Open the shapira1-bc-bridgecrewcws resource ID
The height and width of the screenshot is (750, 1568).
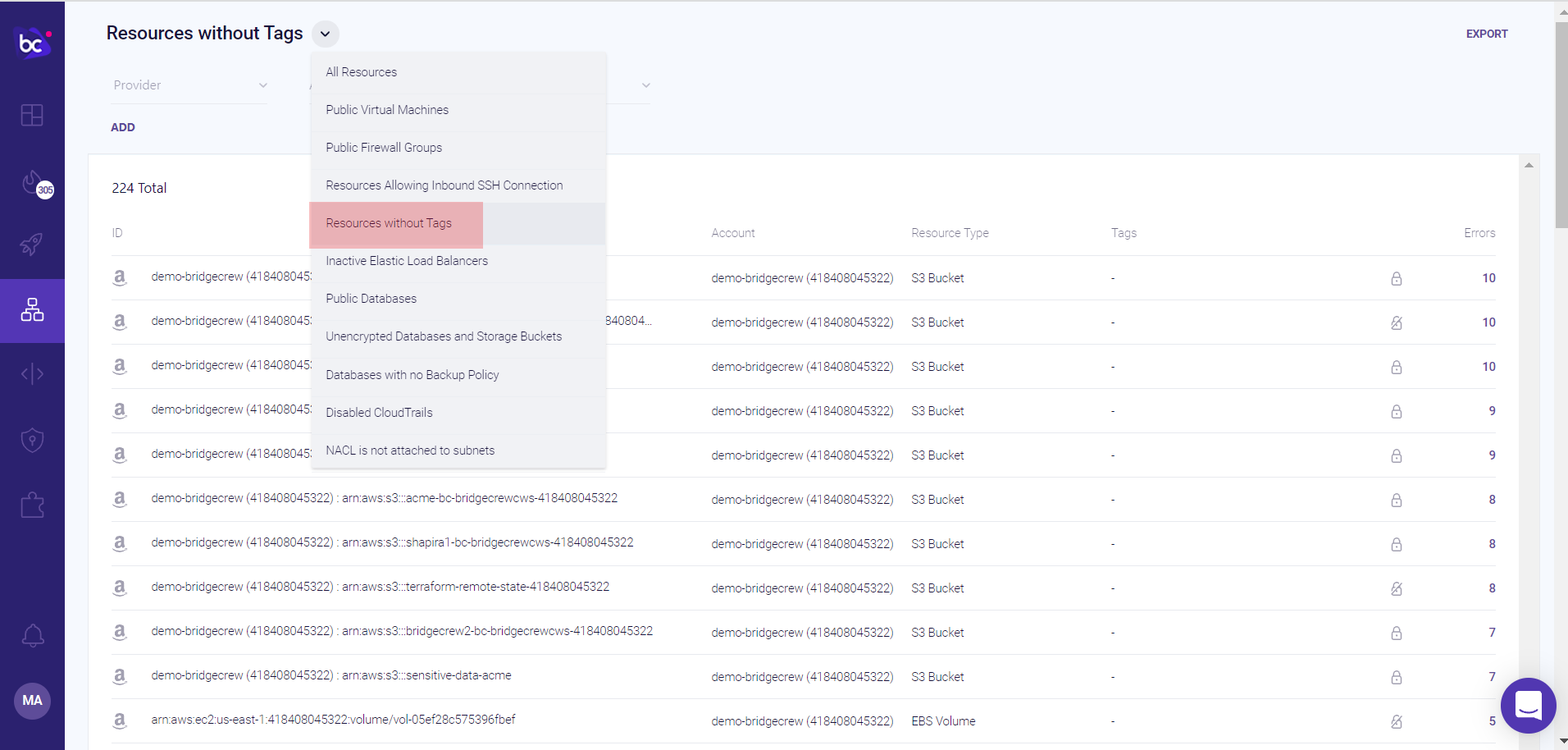[392, 542]
